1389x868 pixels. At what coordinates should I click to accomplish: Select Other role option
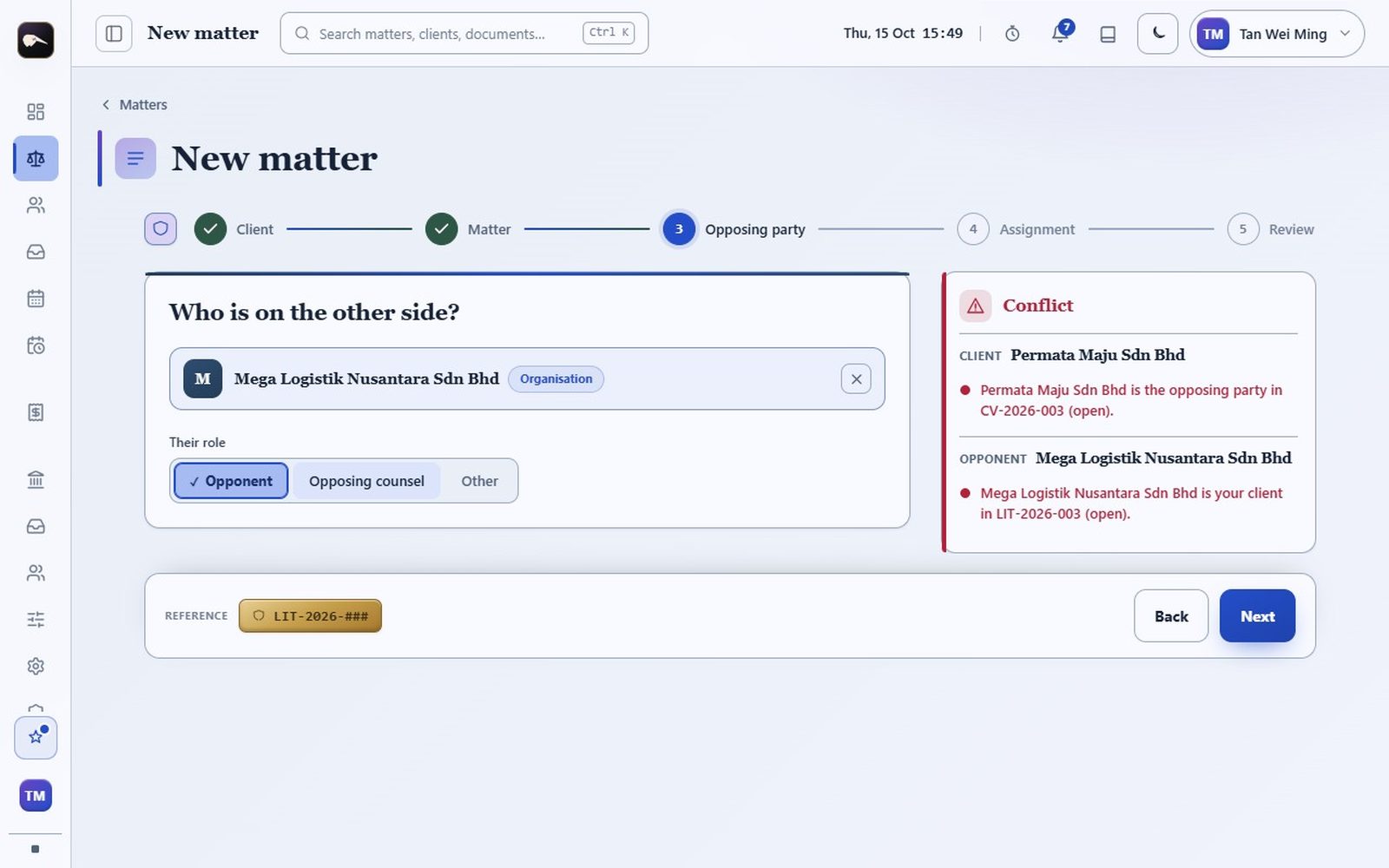coord(479,481)
